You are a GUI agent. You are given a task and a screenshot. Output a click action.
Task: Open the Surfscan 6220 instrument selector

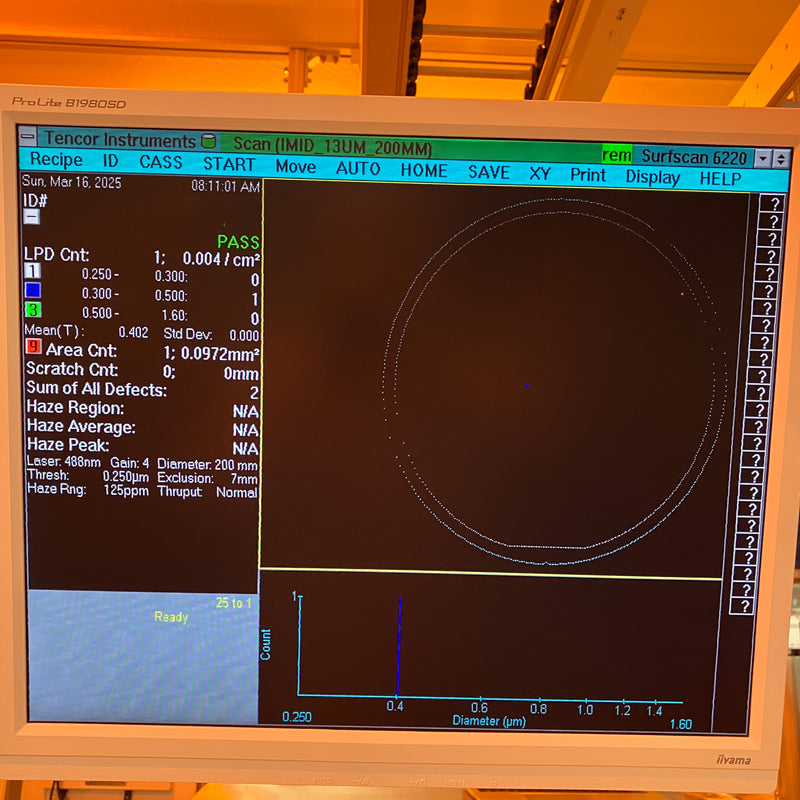click(x=695, y=157)
